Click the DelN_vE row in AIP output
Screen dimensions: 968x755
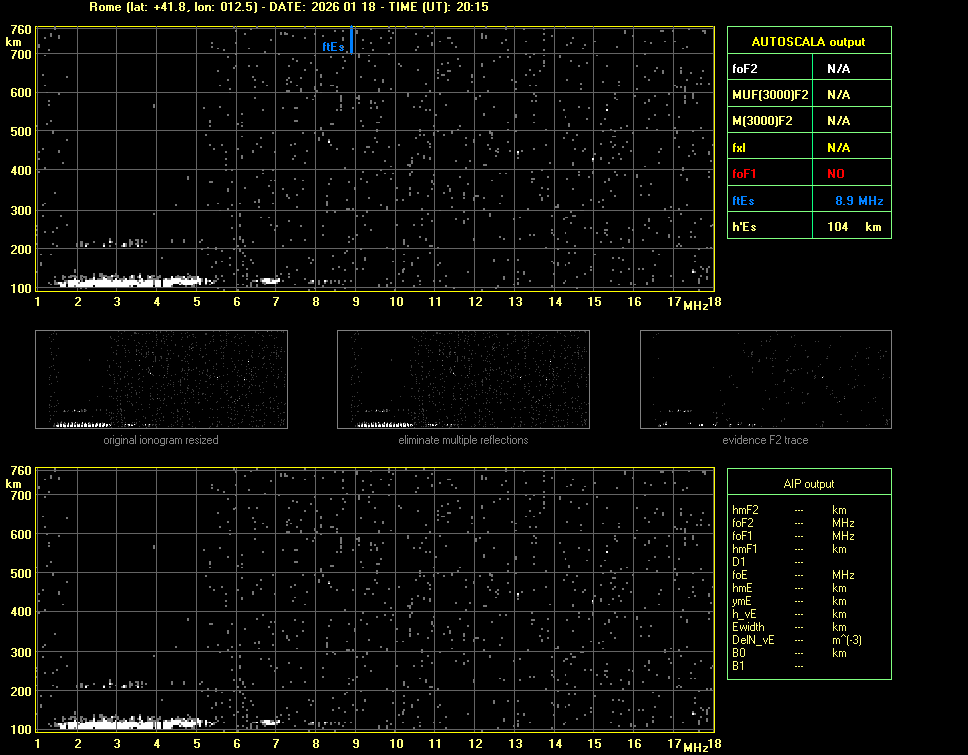(753, 640)
